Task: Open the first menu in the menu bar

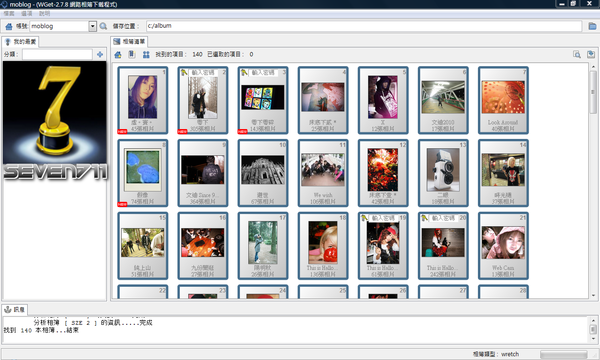Action: (9, 13)
